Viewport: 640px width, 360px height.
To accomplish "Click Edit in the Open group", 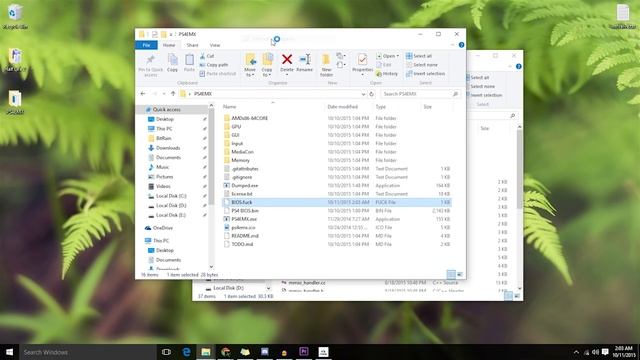I will (x=384, y=65).
